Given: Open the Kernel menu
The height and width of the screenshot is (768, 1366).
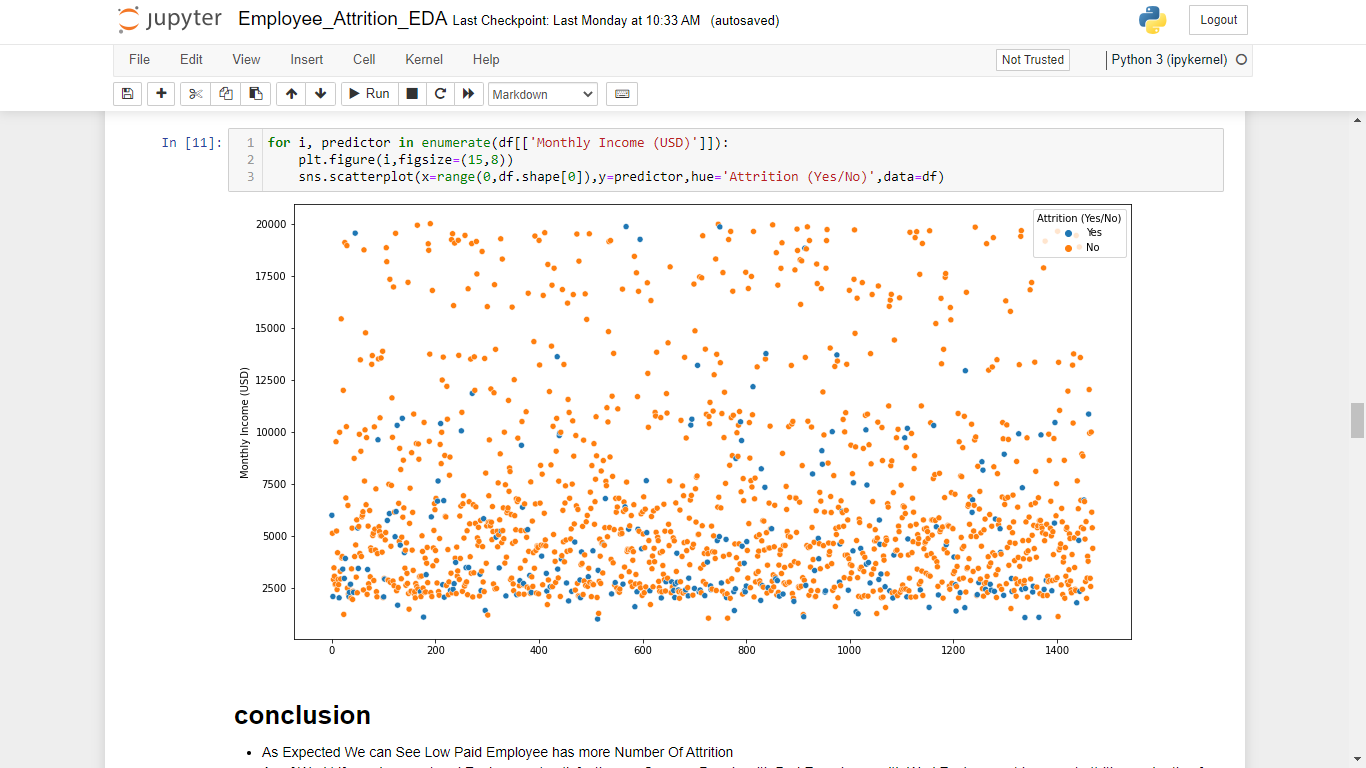Looking at the screenshot, I should pyautogui.click(x=423, y=59).
